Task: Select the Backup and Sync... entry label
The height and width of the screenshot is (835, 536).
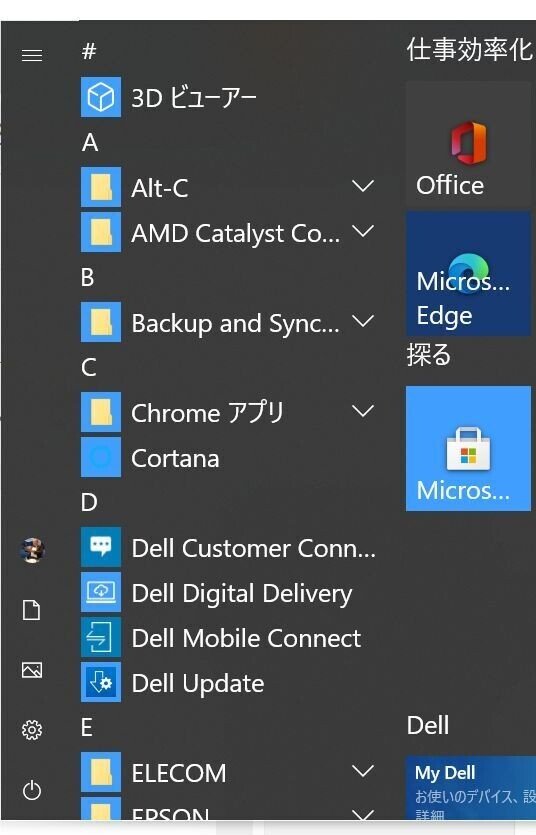Action: pyautogui.click(x=236, y=323)
